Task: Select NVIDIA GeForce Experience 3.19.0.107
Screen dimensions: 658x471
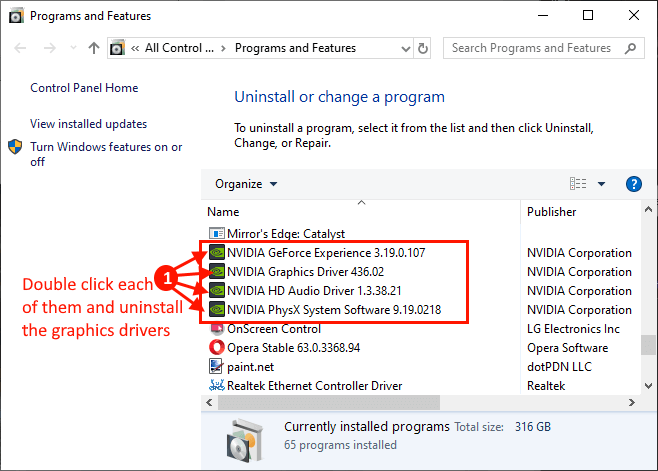Action: (x=326, y=253)
